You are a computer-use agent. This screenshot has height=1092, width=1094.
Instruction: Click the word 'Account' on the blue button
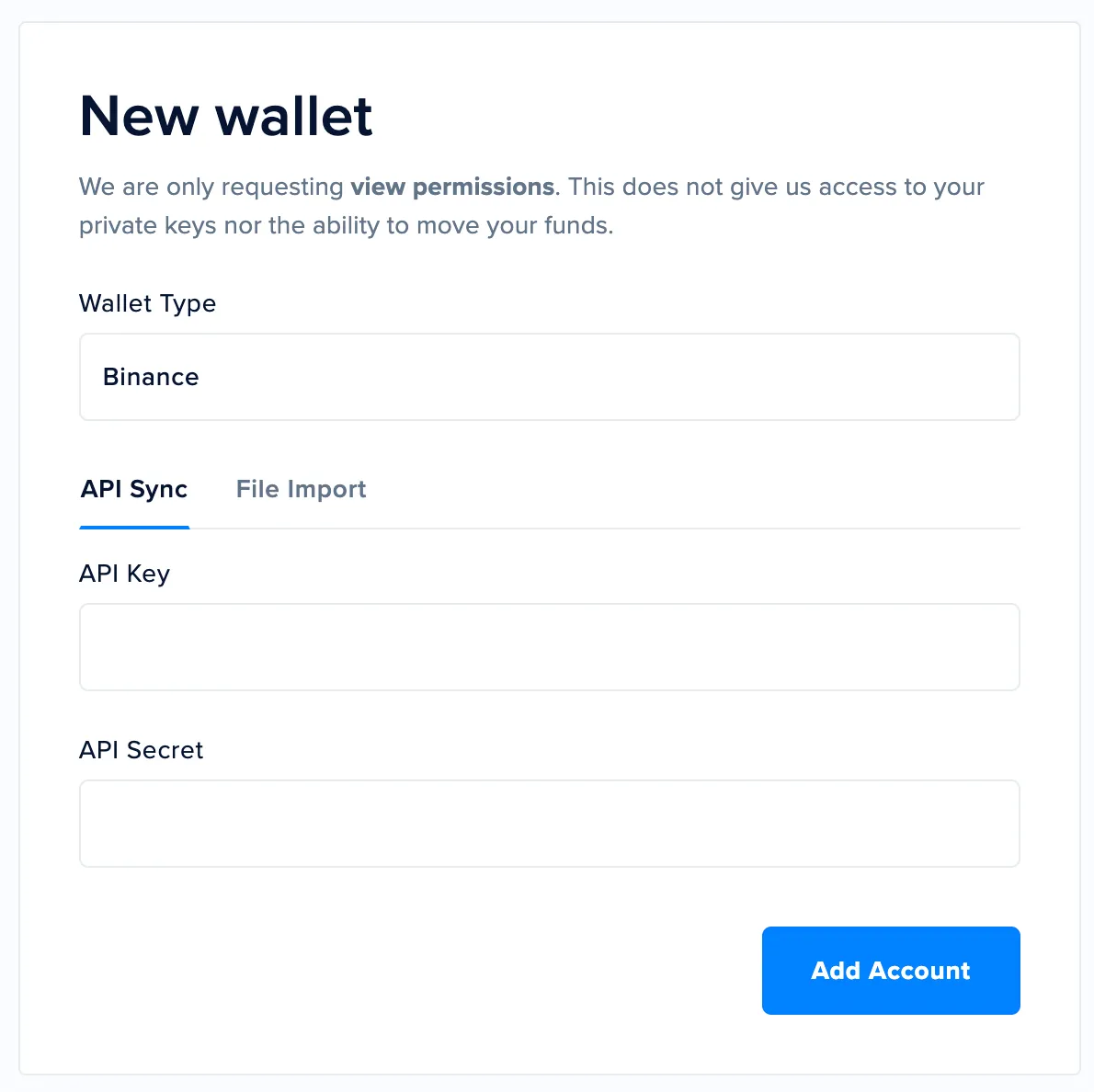pyautogui.click(x=919, y=971)
